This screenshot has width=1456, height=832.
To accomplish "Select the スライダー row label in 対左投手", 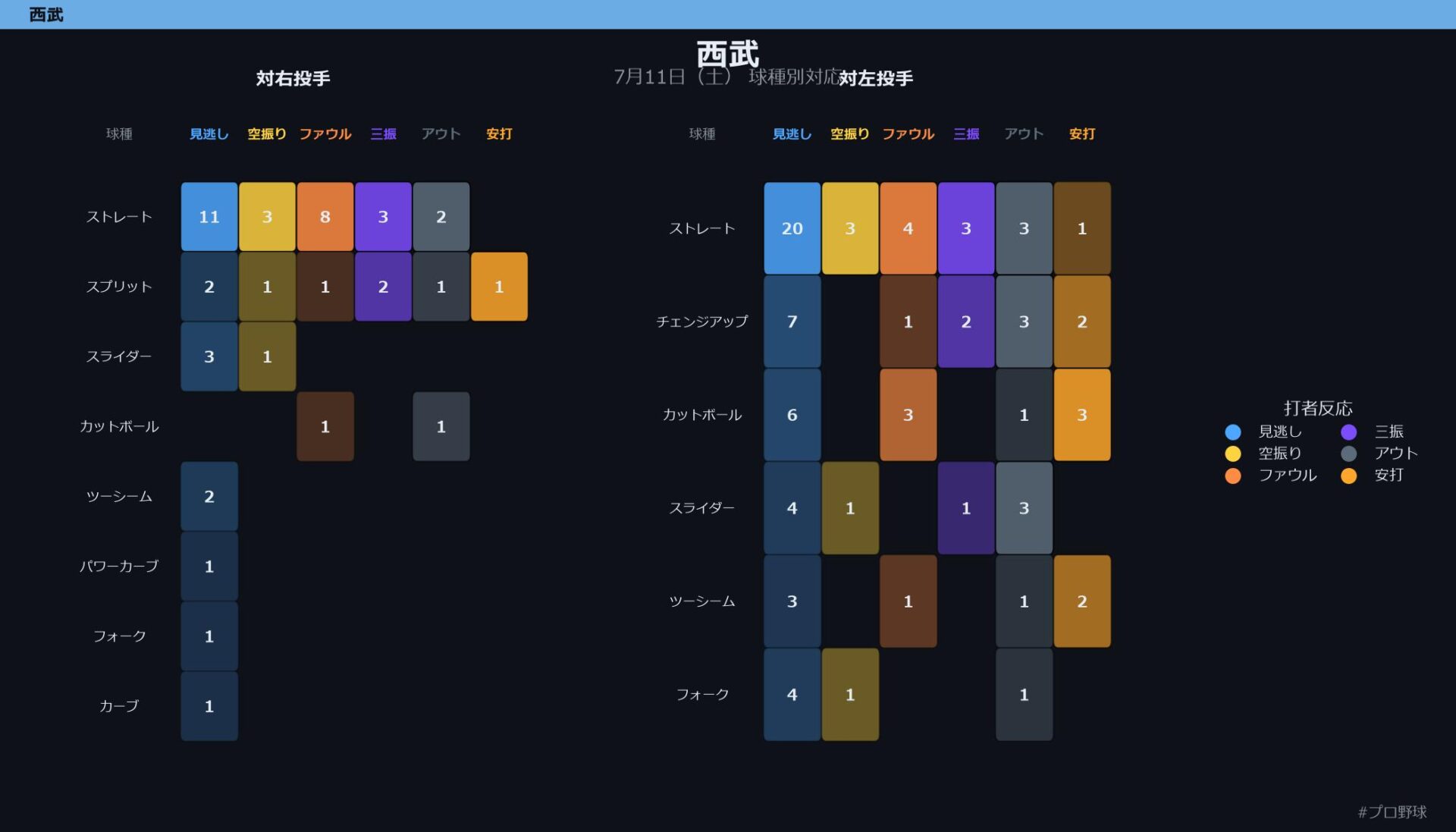I will pyautogui.click(x=702, y=508).
